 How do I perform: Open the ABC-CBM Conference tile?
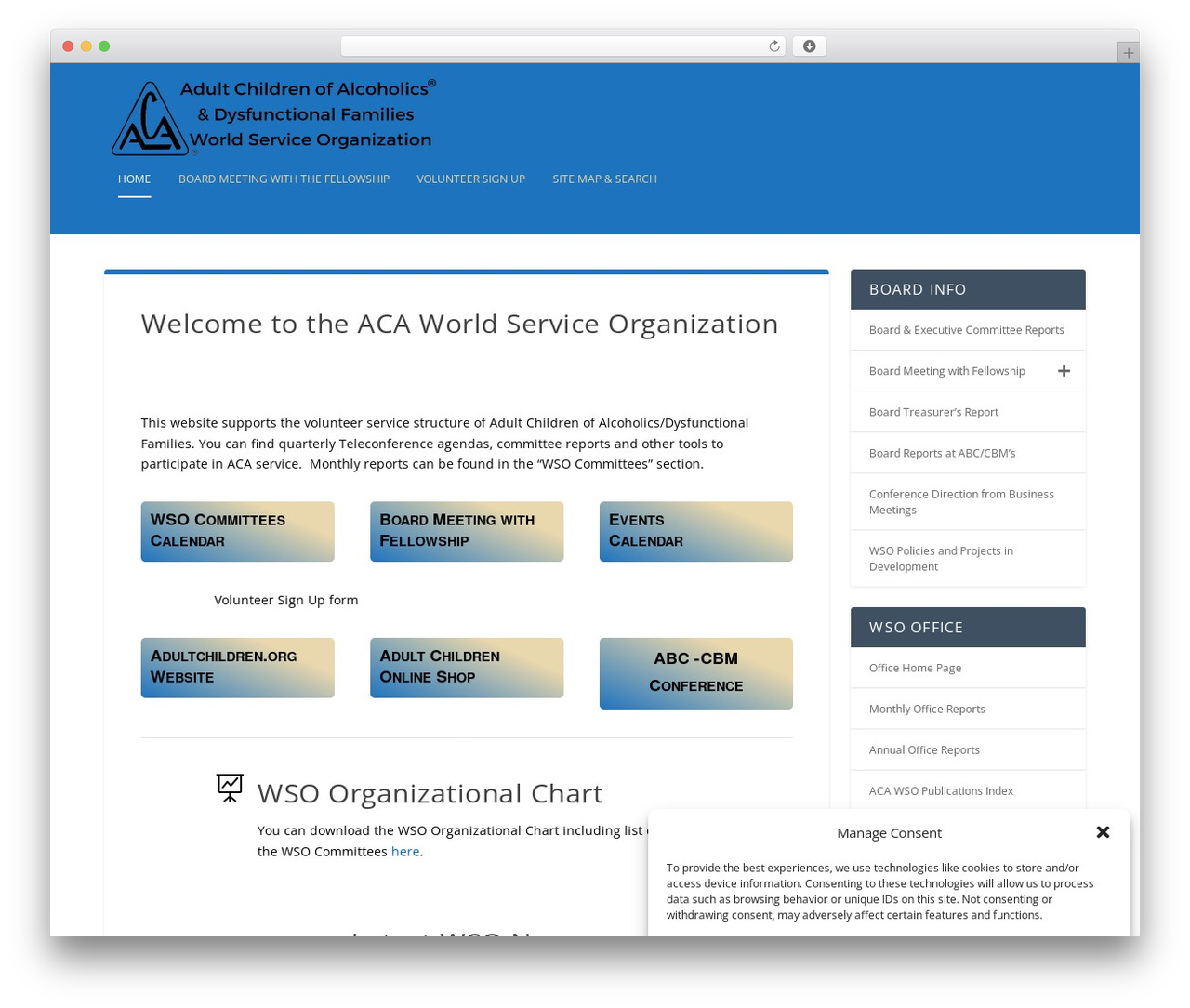(695, 673)
